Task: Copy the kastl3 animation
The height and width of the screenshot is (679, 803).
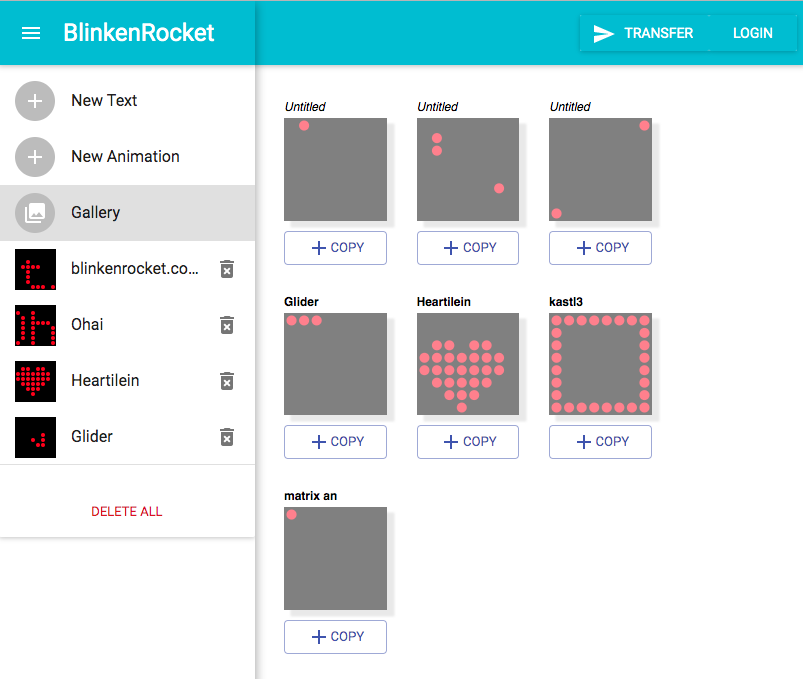Action: pyautogui.click(x=600, y=442)
